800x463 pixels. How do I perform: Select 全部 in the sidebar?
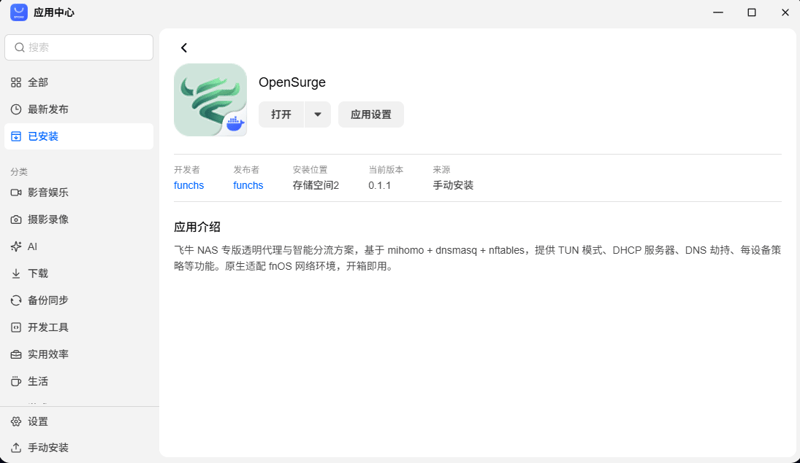pyautogui.click(x=79, y=82)
